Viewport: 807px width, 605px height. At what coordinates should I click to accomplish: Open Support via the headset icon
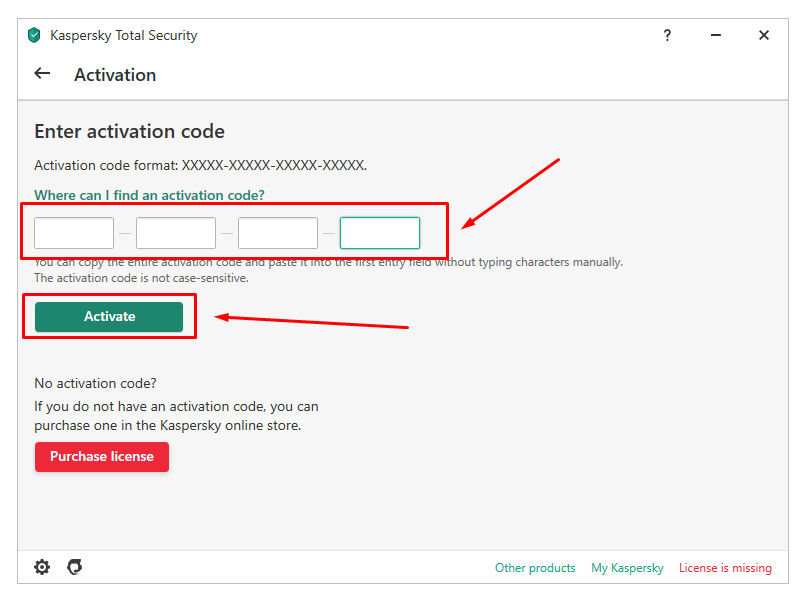[75, 567]
